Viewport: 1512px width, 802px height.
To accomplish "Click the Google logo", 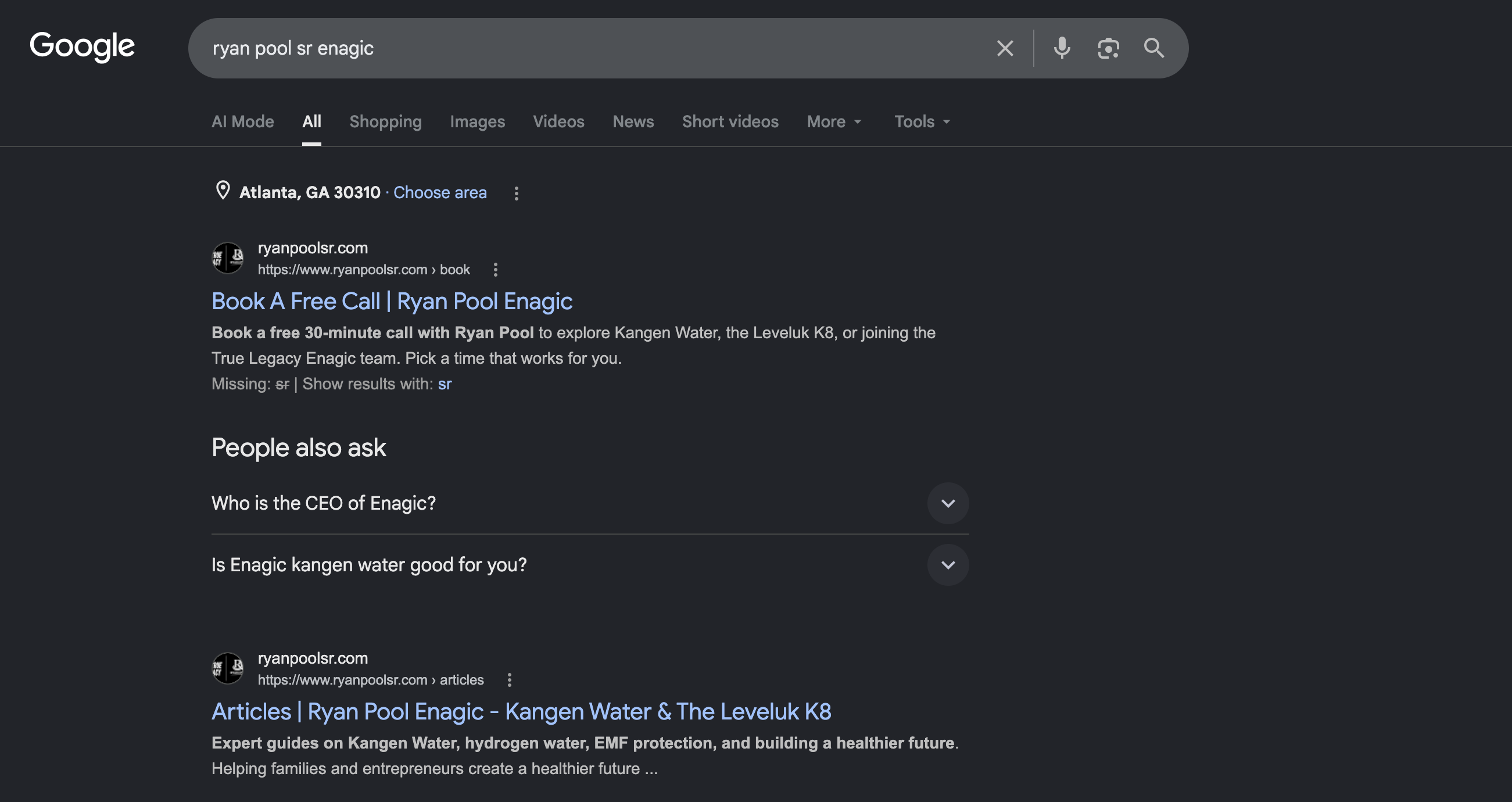I will click(82, 47).
